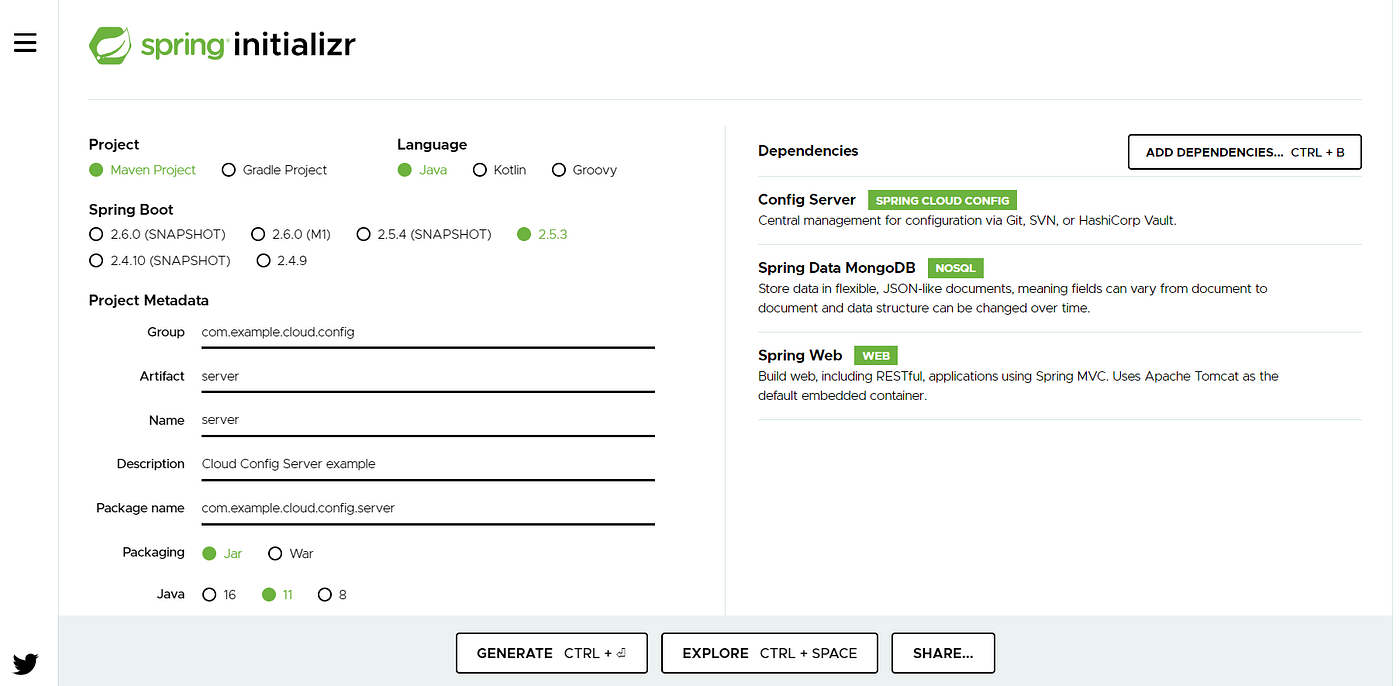Click the NOSQL tag badge
Viewport: 1400px width, 686px height.
click(x=956, y=268)
